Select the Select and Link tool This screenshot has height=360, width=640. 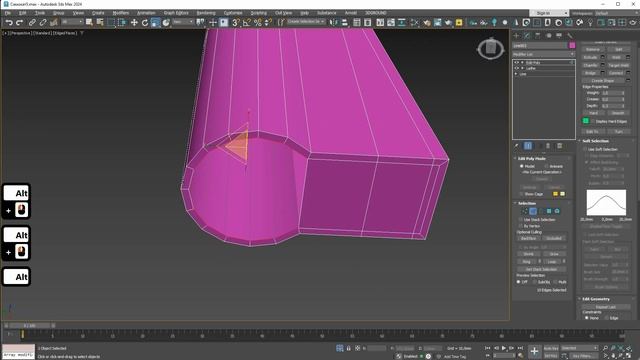click(32, 23)
